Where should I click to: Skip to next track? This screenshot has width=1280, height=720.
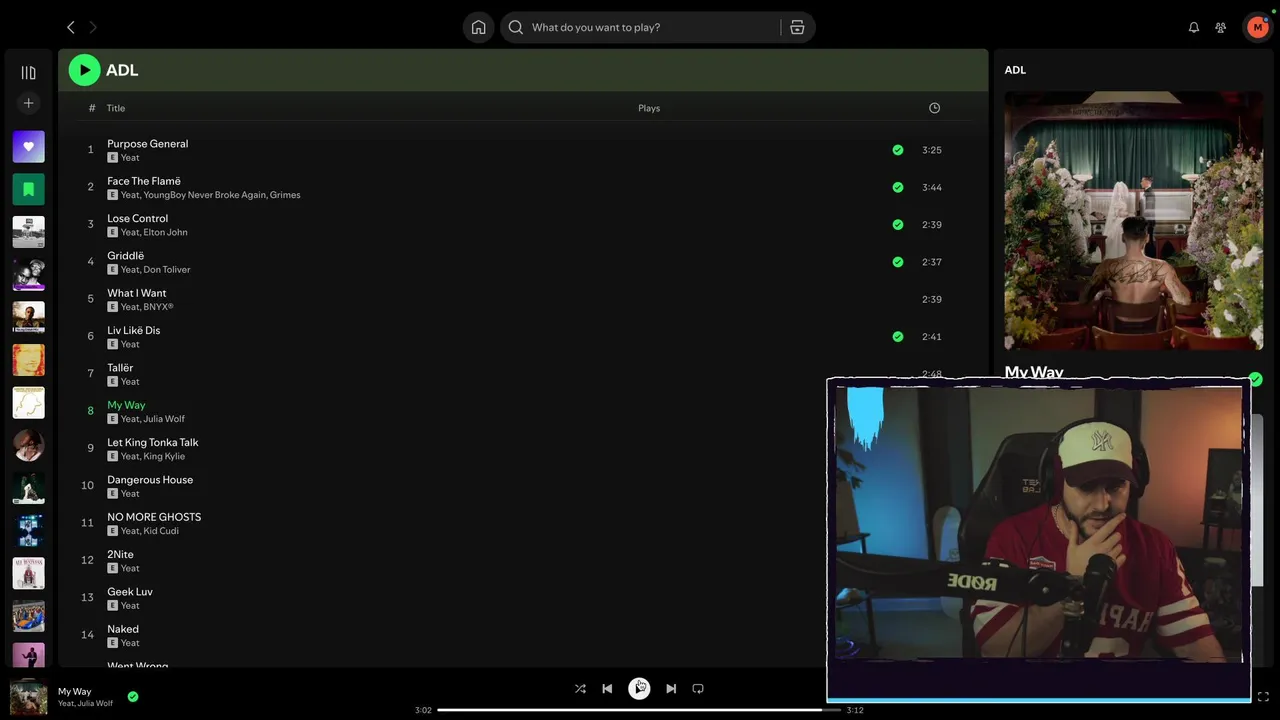(671, 688)
